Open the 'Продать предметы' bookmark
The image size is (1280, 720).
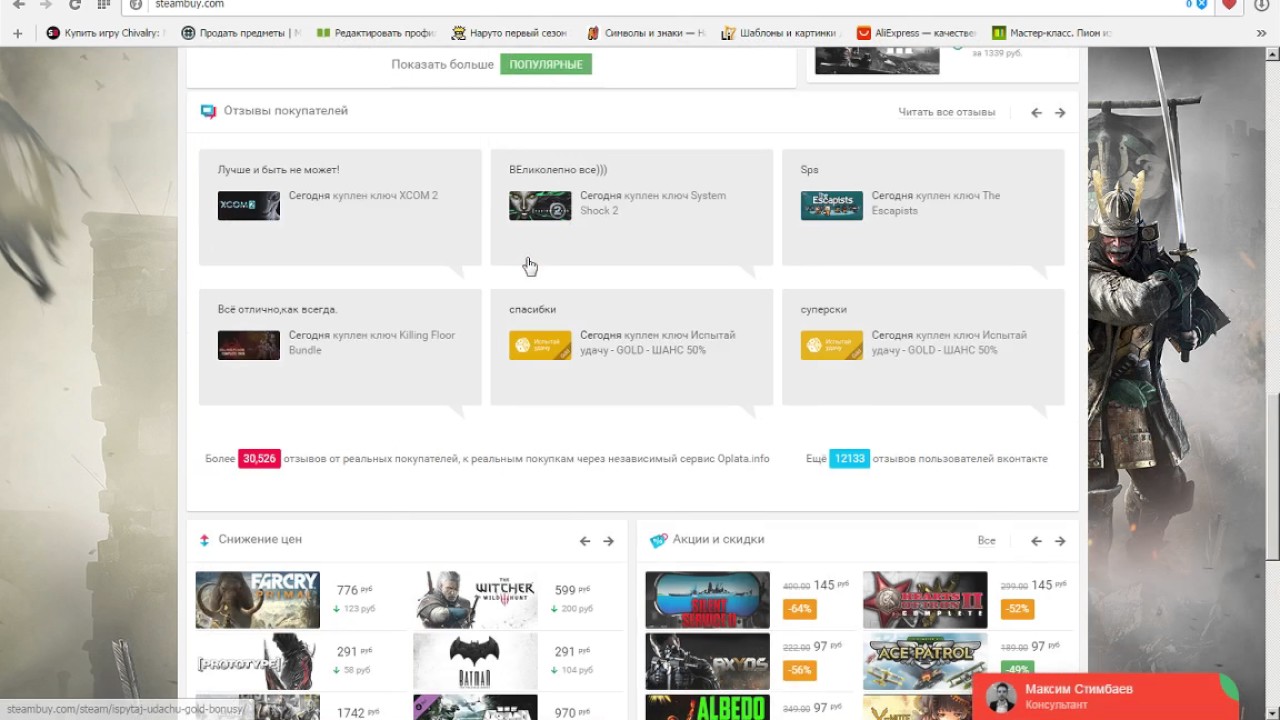tap(241, 33)
